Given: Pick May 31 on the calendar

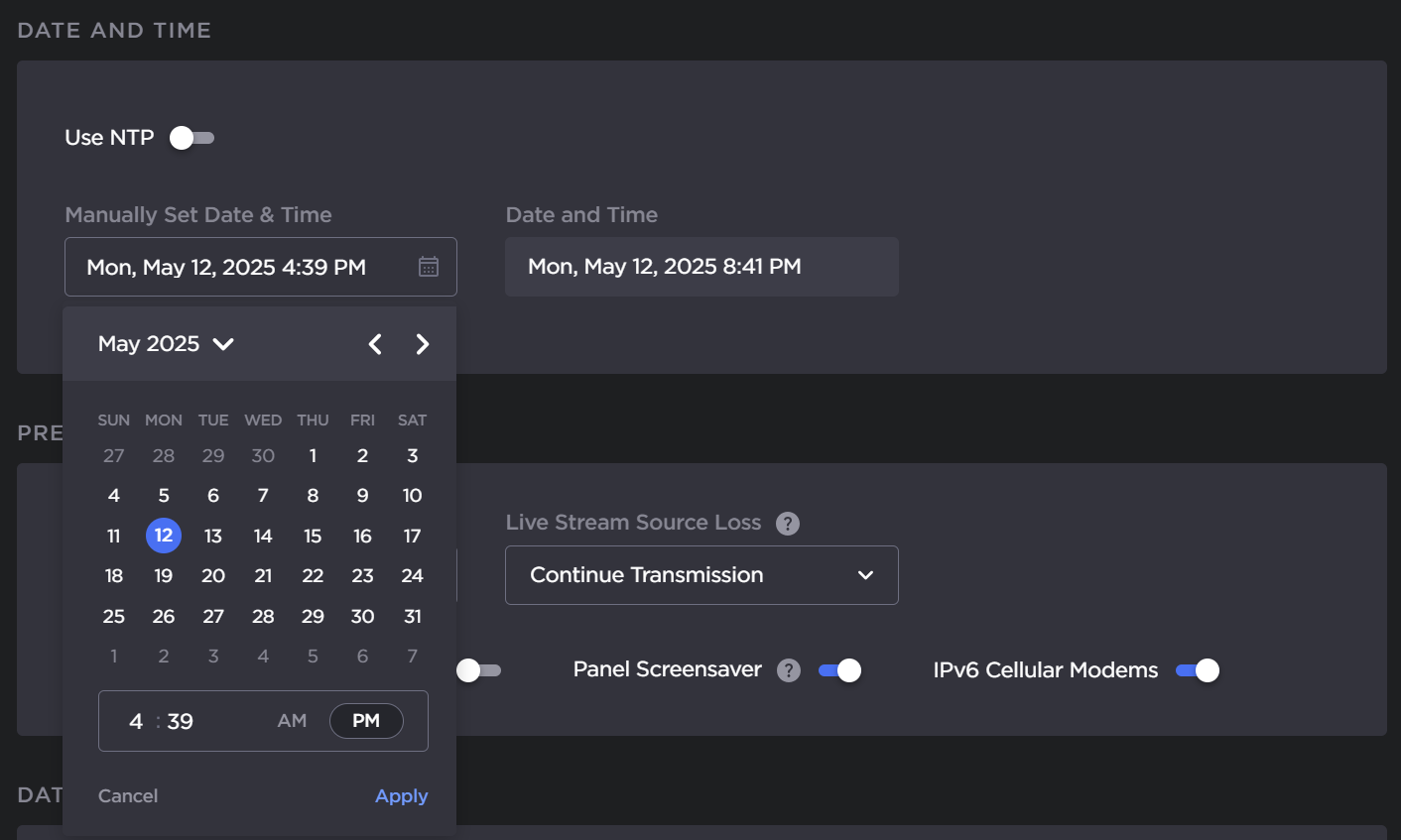Looking at the screenshot, I should point(413,617).
